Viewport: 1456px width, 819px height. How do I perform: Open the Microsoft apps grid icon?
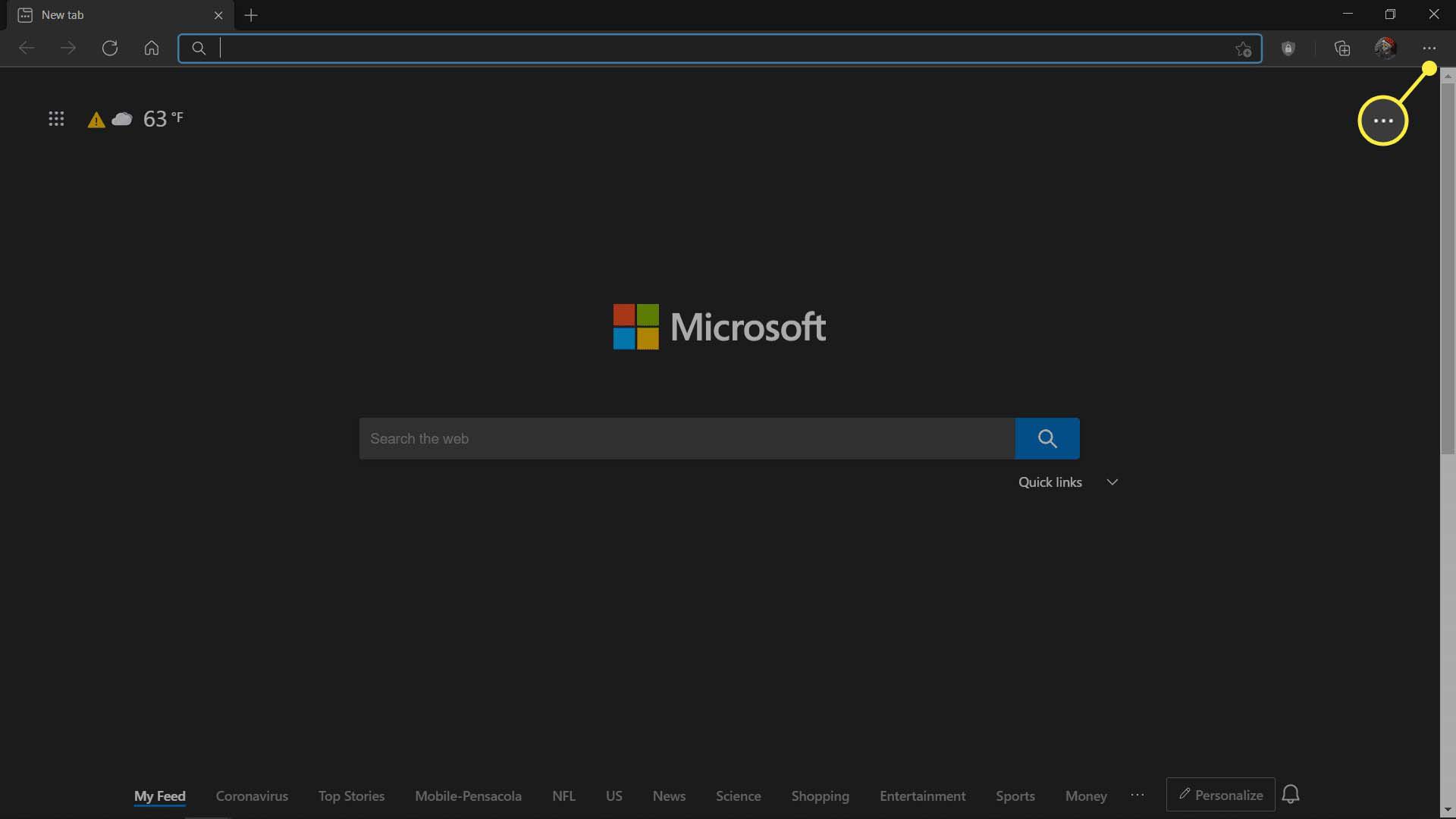pos(55,120)
